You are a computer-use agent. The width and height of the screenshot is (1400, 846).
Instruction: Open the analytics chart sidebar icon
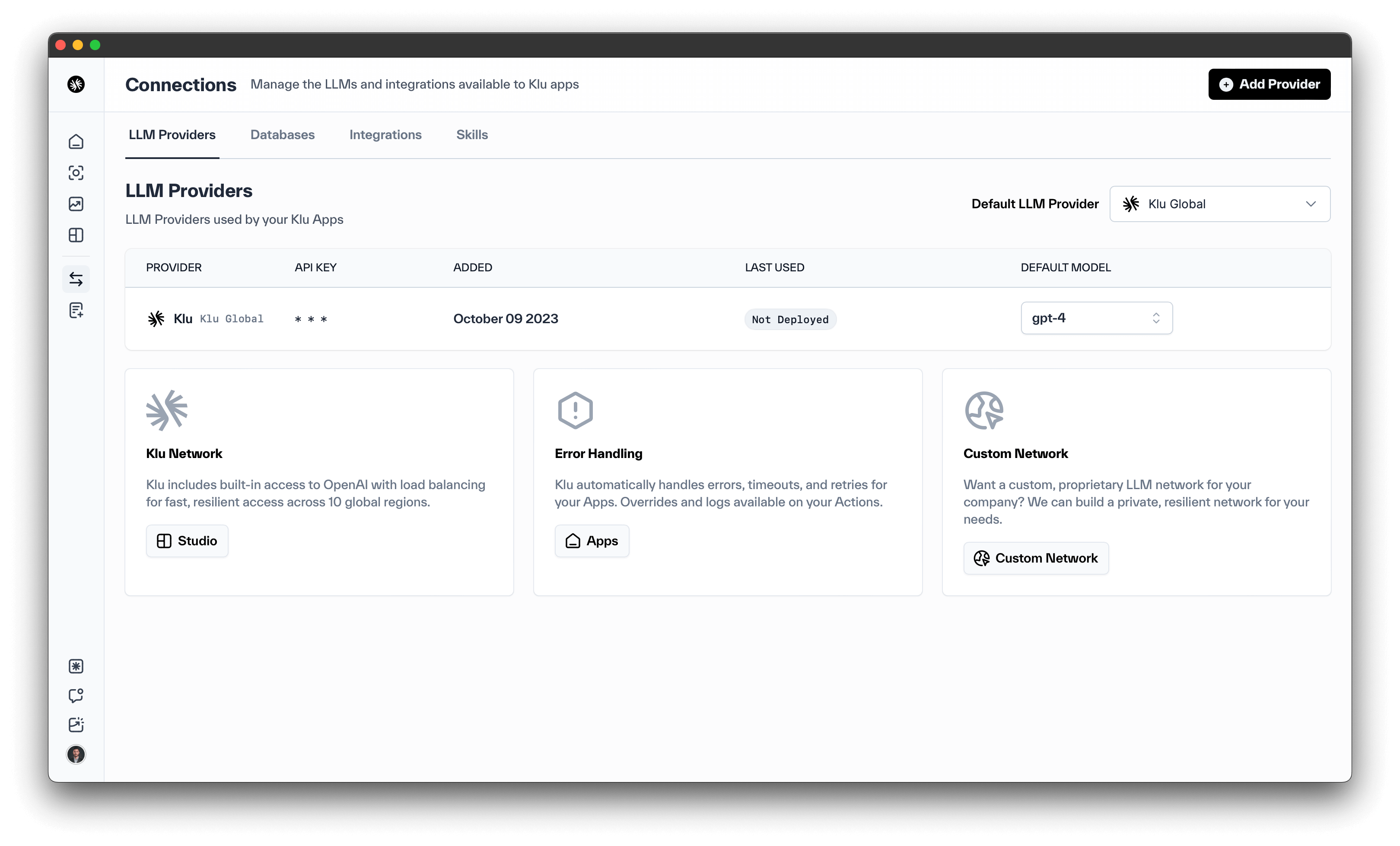click(x=76, y=204)
